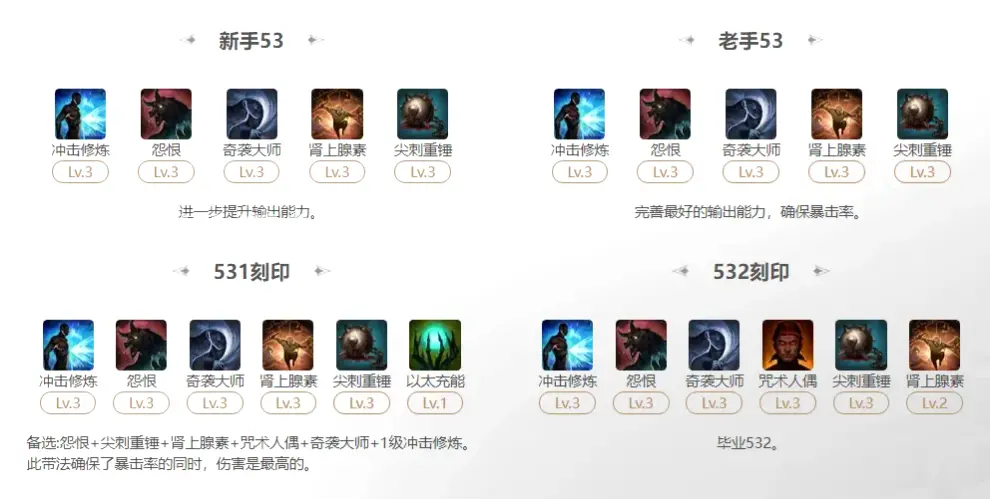This screenshot has height=499, width=990.
Task: Click 奇袭大师 icon in 531刻印 section
Action: coord(215,345)
